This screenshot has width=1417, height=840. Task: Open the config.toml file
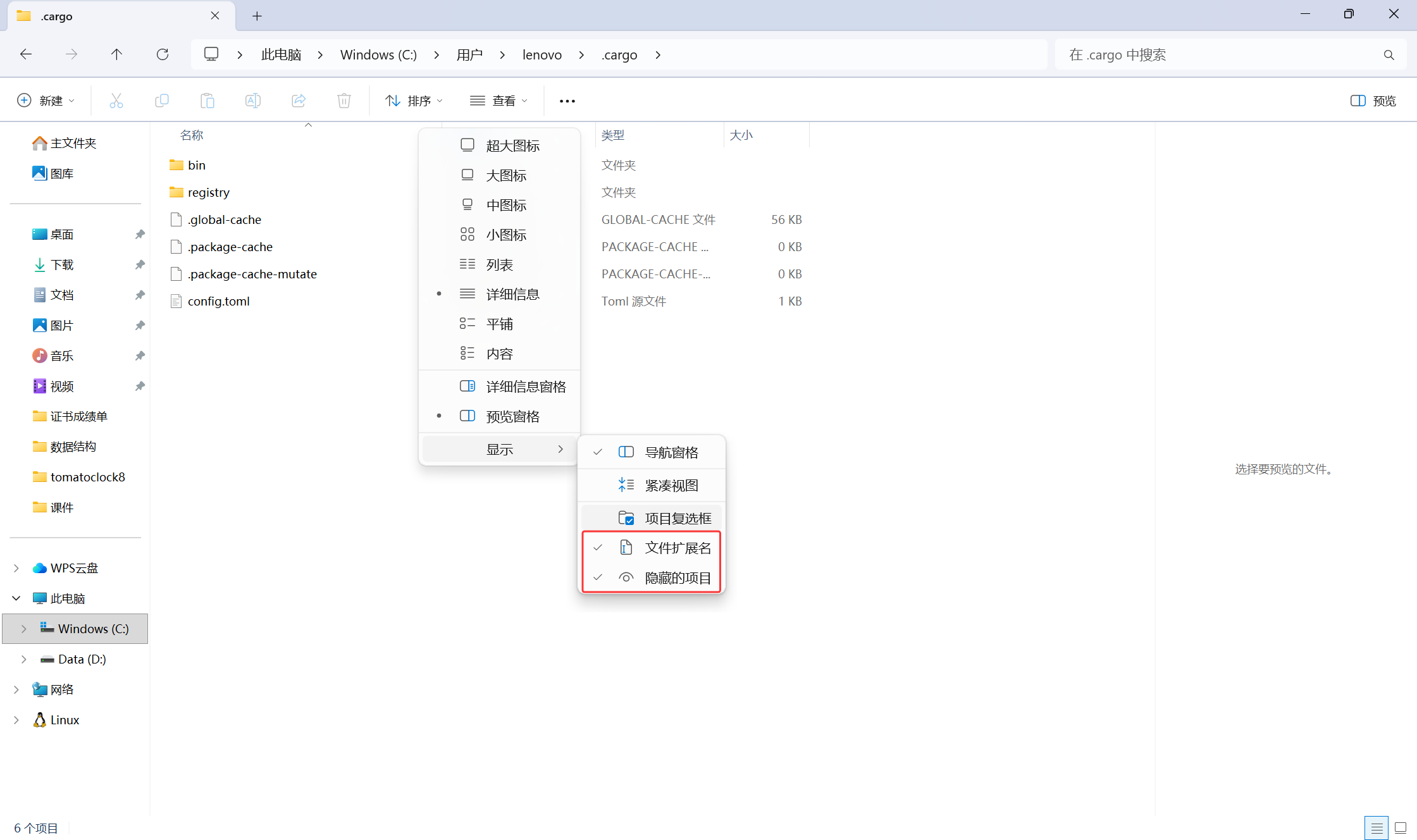pyautogui.click(x=218, y=301)
